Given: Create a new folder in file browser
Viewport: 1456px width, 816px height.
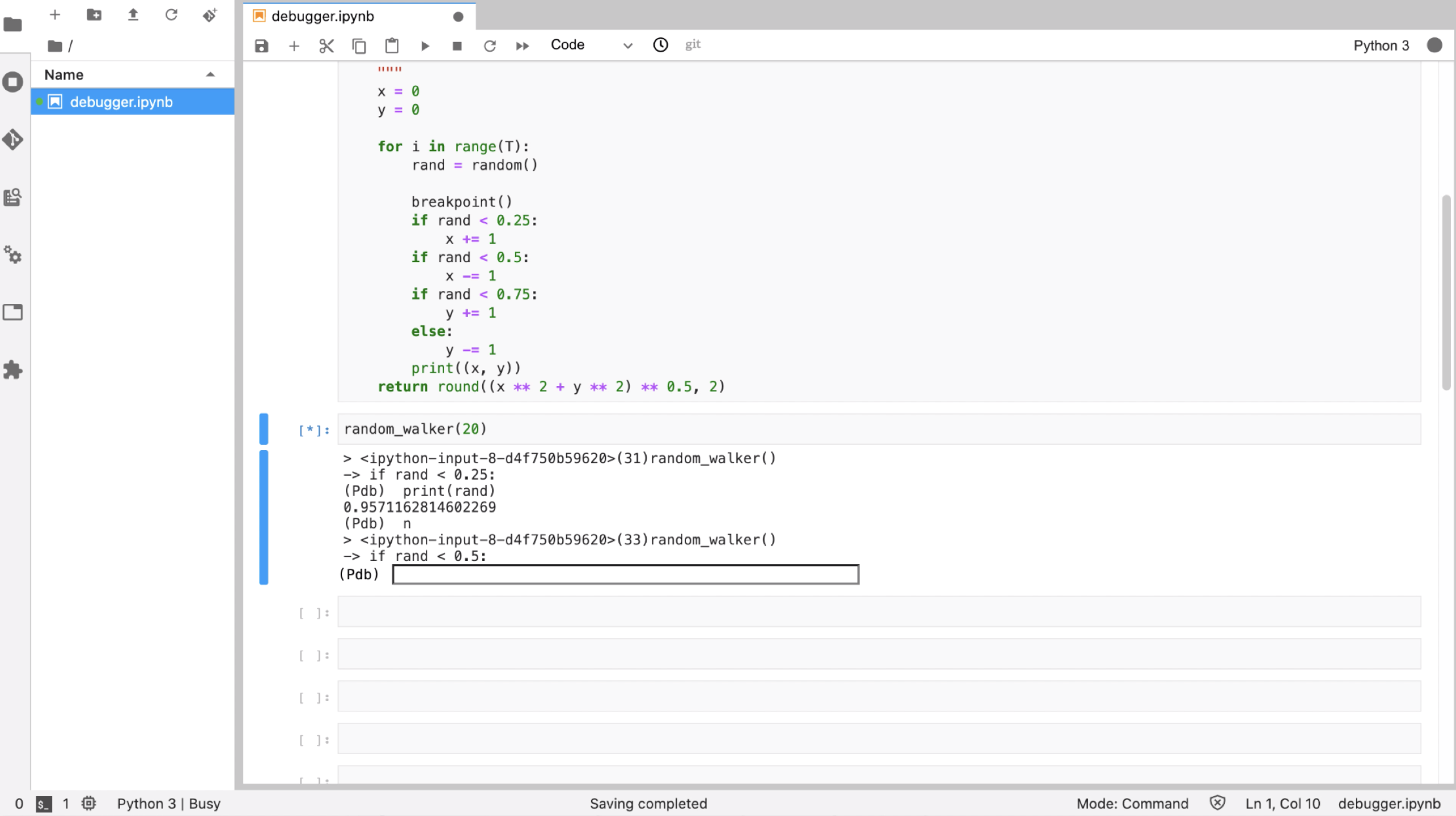Looking at the screenshot, I should pos(94,15).
